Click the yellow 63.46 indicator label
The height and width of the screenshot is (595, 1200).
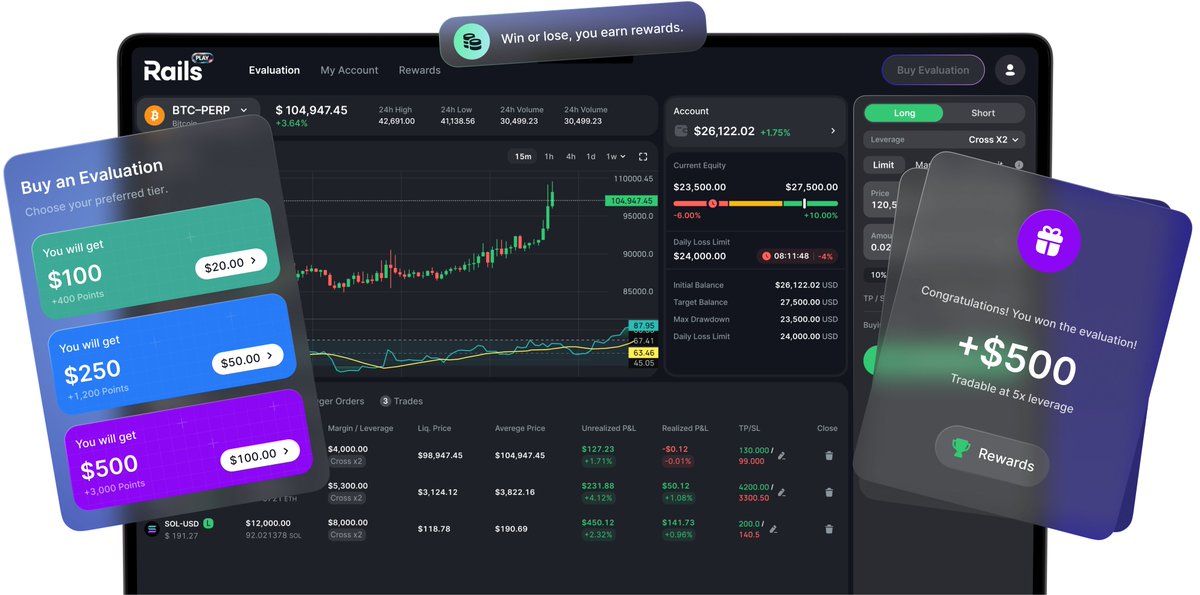coord(643,352)
